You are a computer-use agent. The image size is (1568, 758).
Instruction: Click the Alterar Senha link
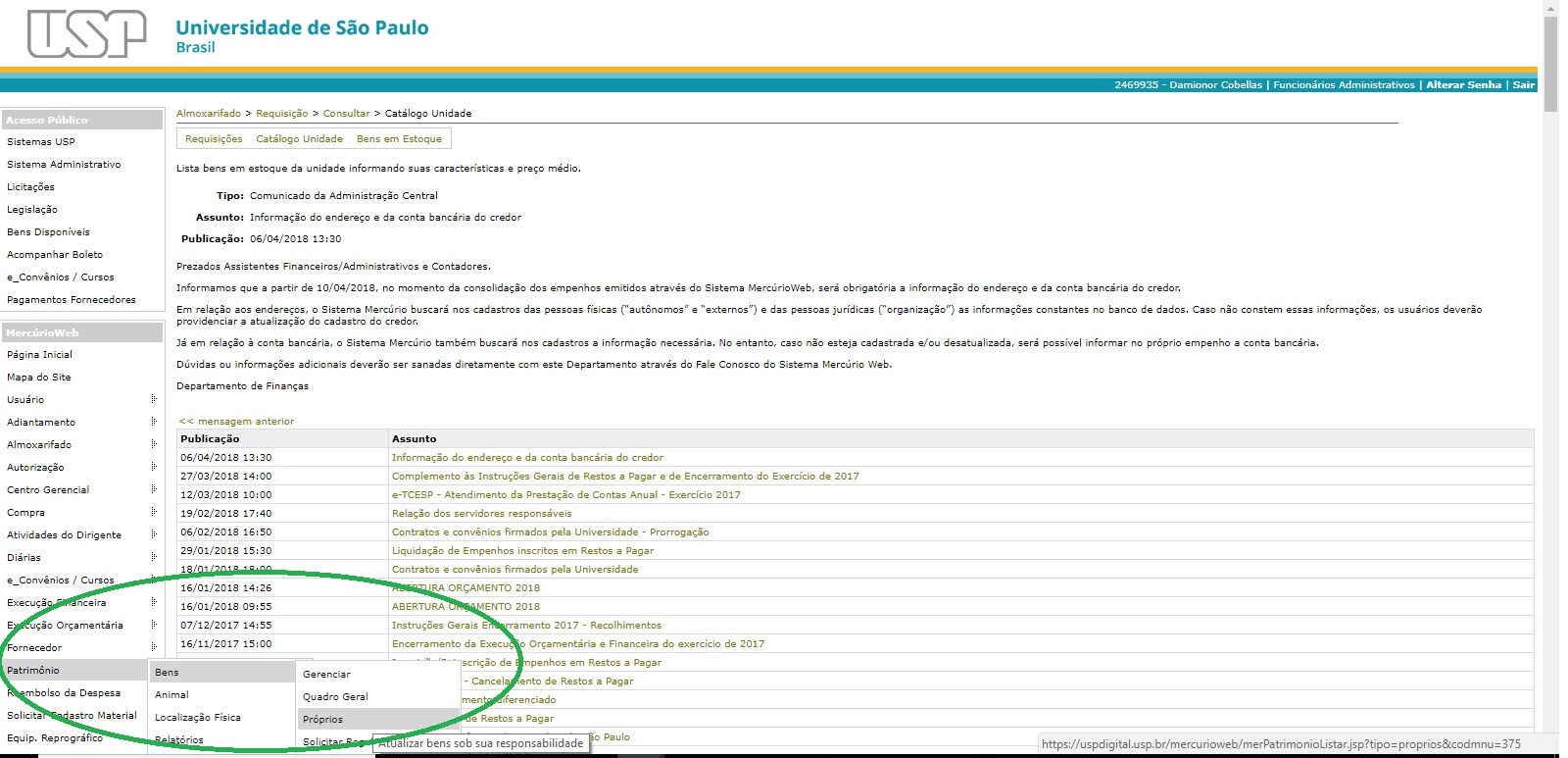[1463, 85]
